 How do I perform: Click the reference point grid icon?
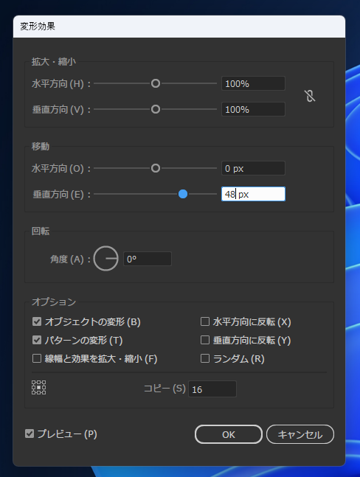coord(39,388)
